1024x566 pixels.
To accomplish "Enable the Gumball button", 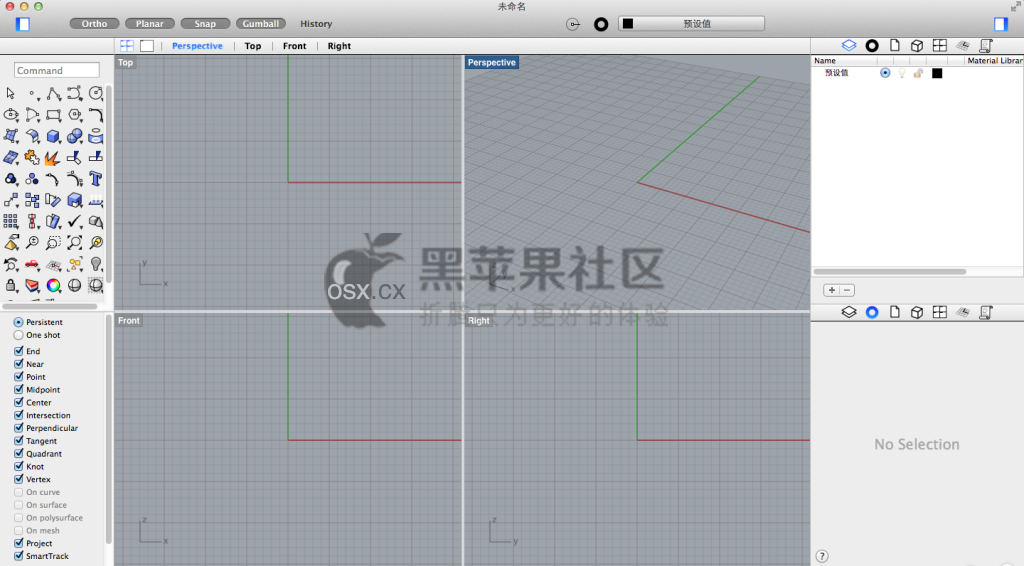I will point(261,24).
